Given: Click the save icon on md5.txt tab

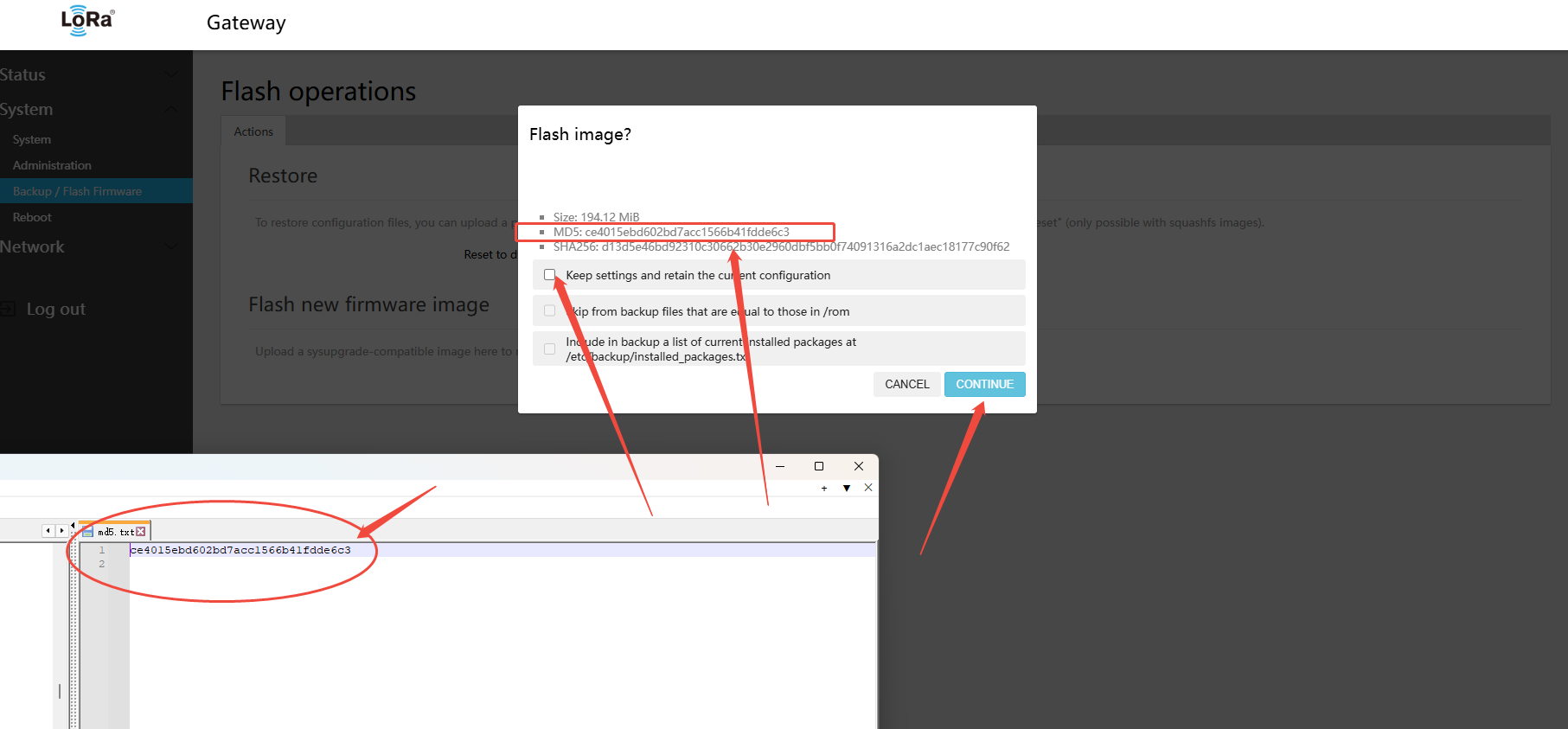Looking at the screenshot, I should tap(88, 532).
